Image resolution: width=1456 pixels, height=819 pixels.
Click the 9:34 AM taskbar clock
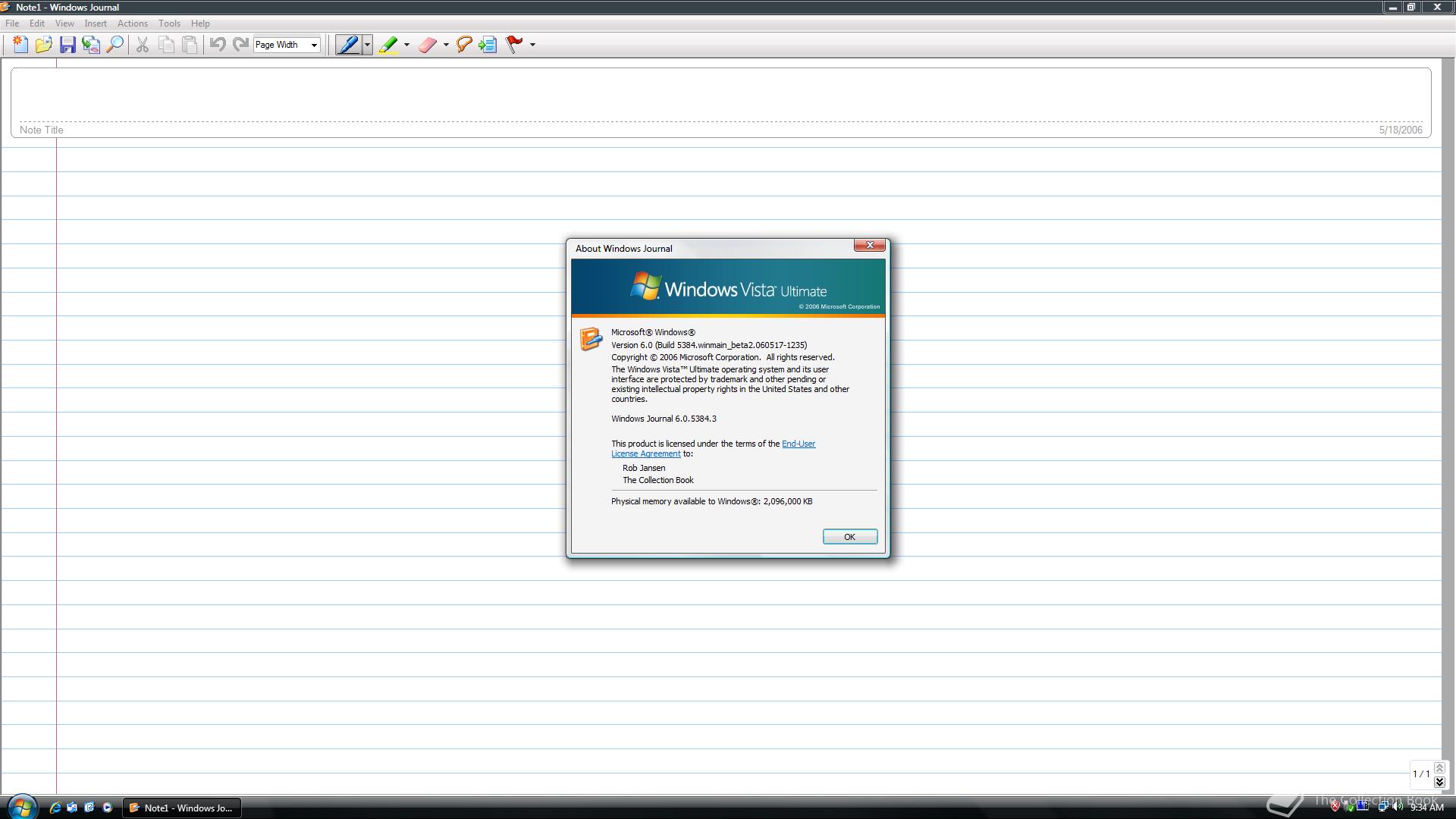(1426, 808)
